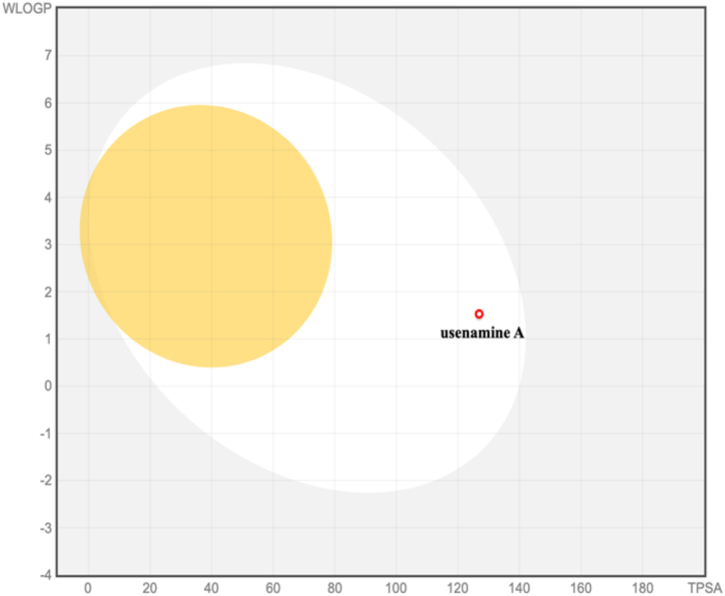
Task: Select the -4 tick on the WLOGP axis
Action: [44, 575]
